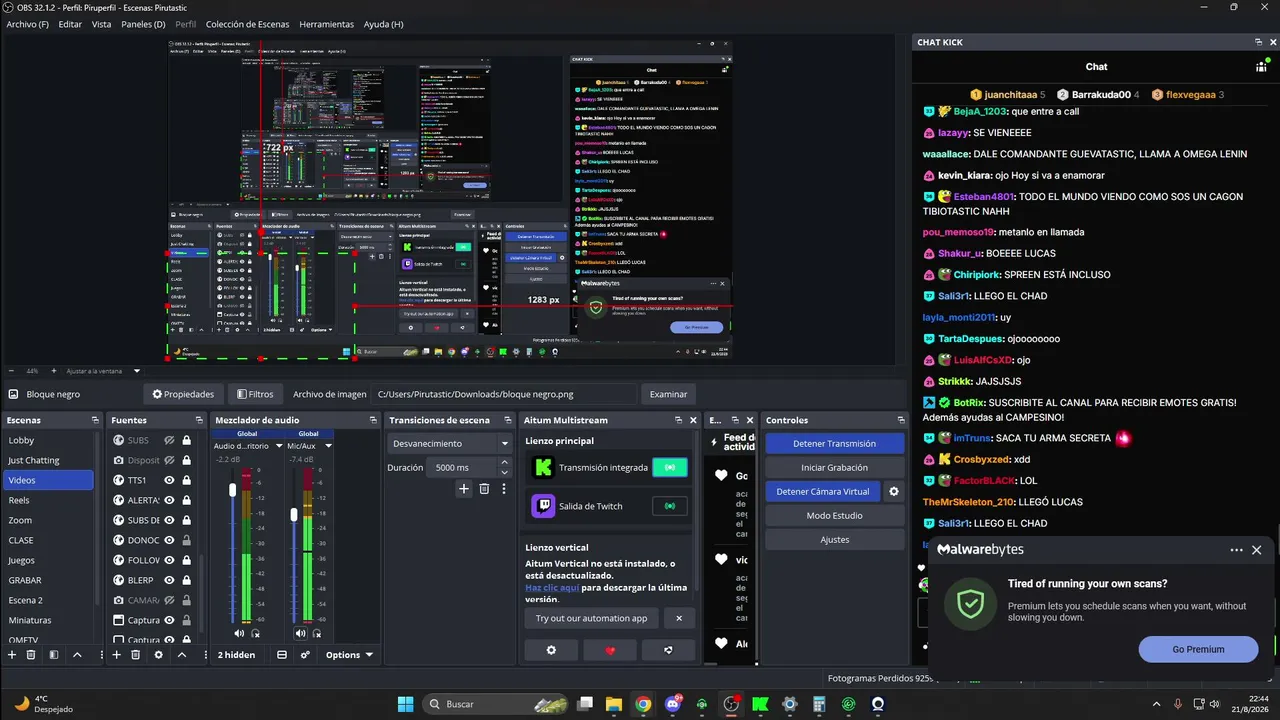The height and width of the screenshot is (720, 1280).
Task: Increase transition Duración with up arrow
Action: [x=505, y=463]
